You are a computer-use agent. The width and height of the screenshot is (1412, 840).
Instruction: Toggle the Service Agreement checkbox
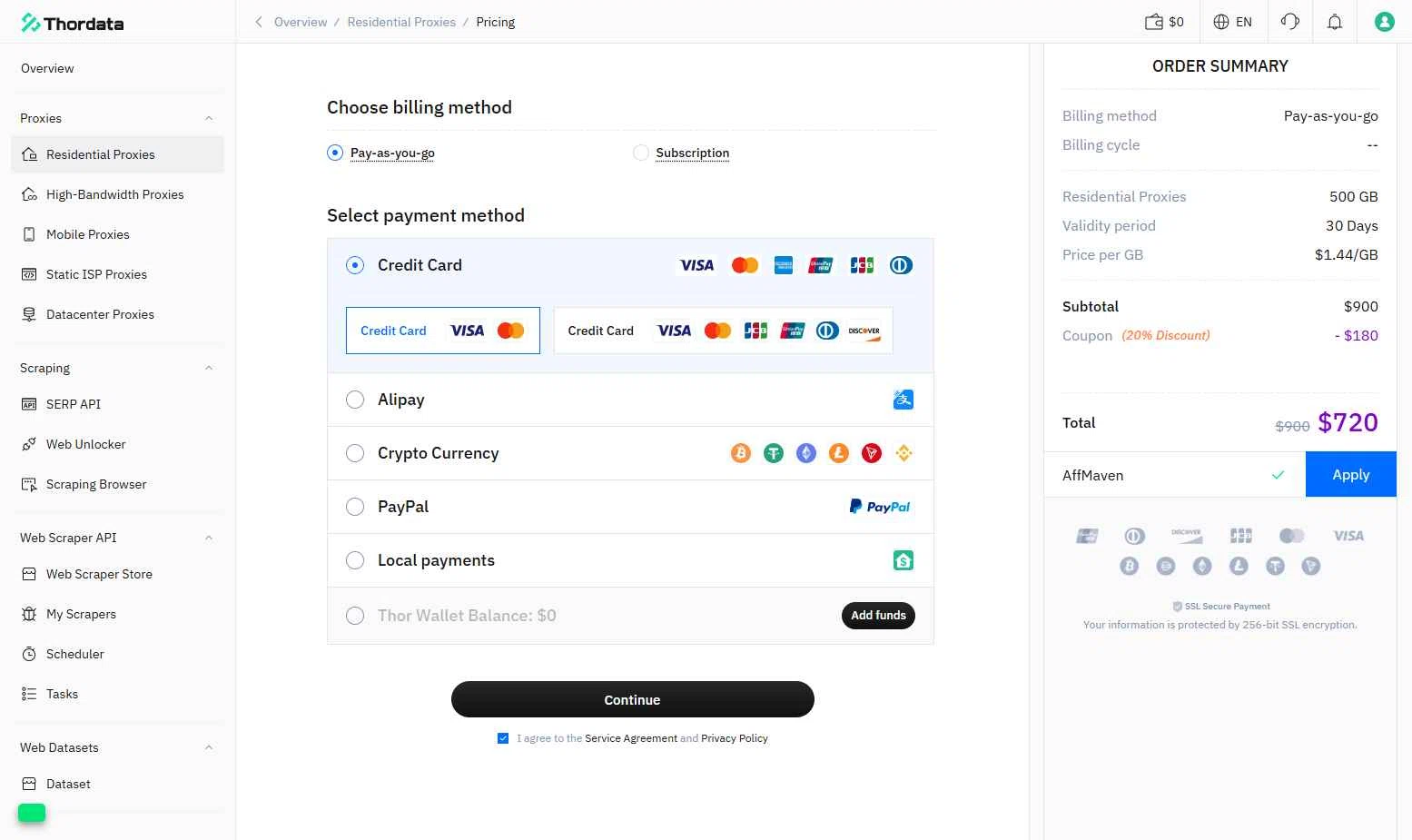(x=503, y=738)
